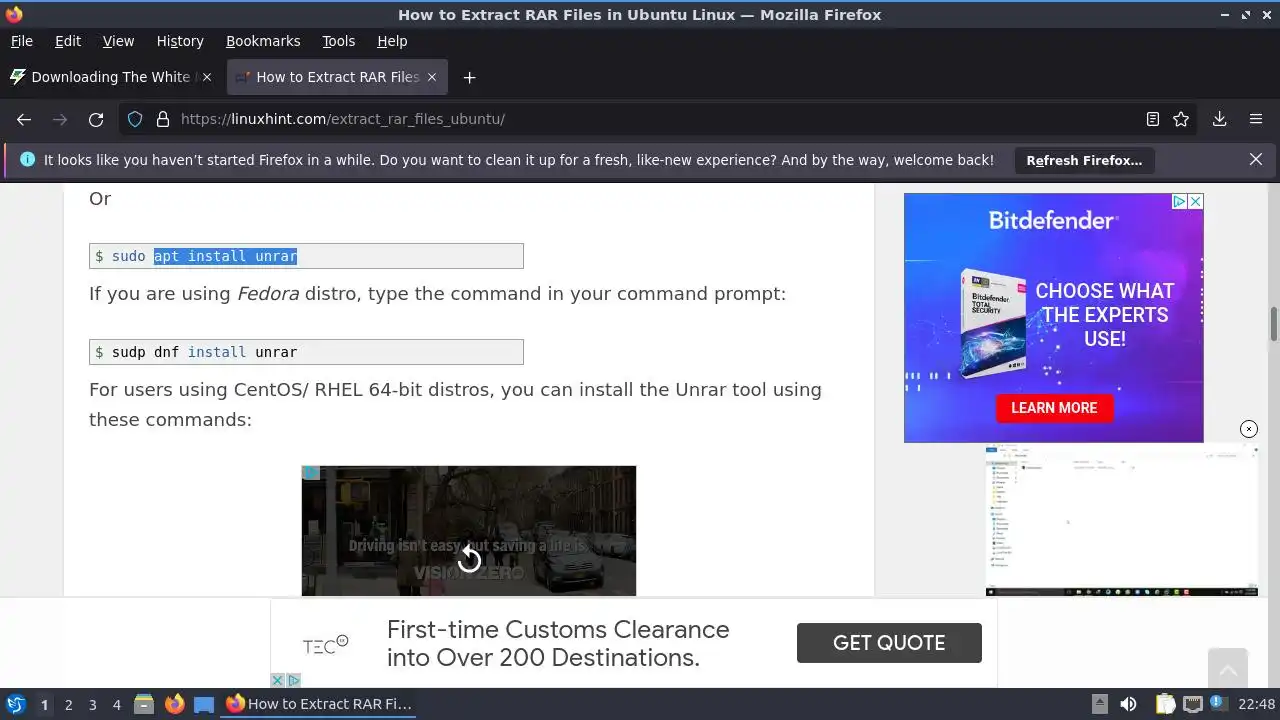Bookmark this page with the star
The width and height of the screenshot is (1280, 720).
coord(1181,119)
